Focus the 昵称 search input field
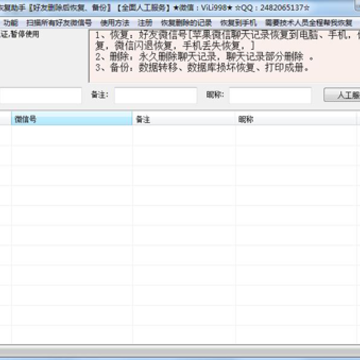Viewport: 360px width, 360px height. (x=270, y=96)
